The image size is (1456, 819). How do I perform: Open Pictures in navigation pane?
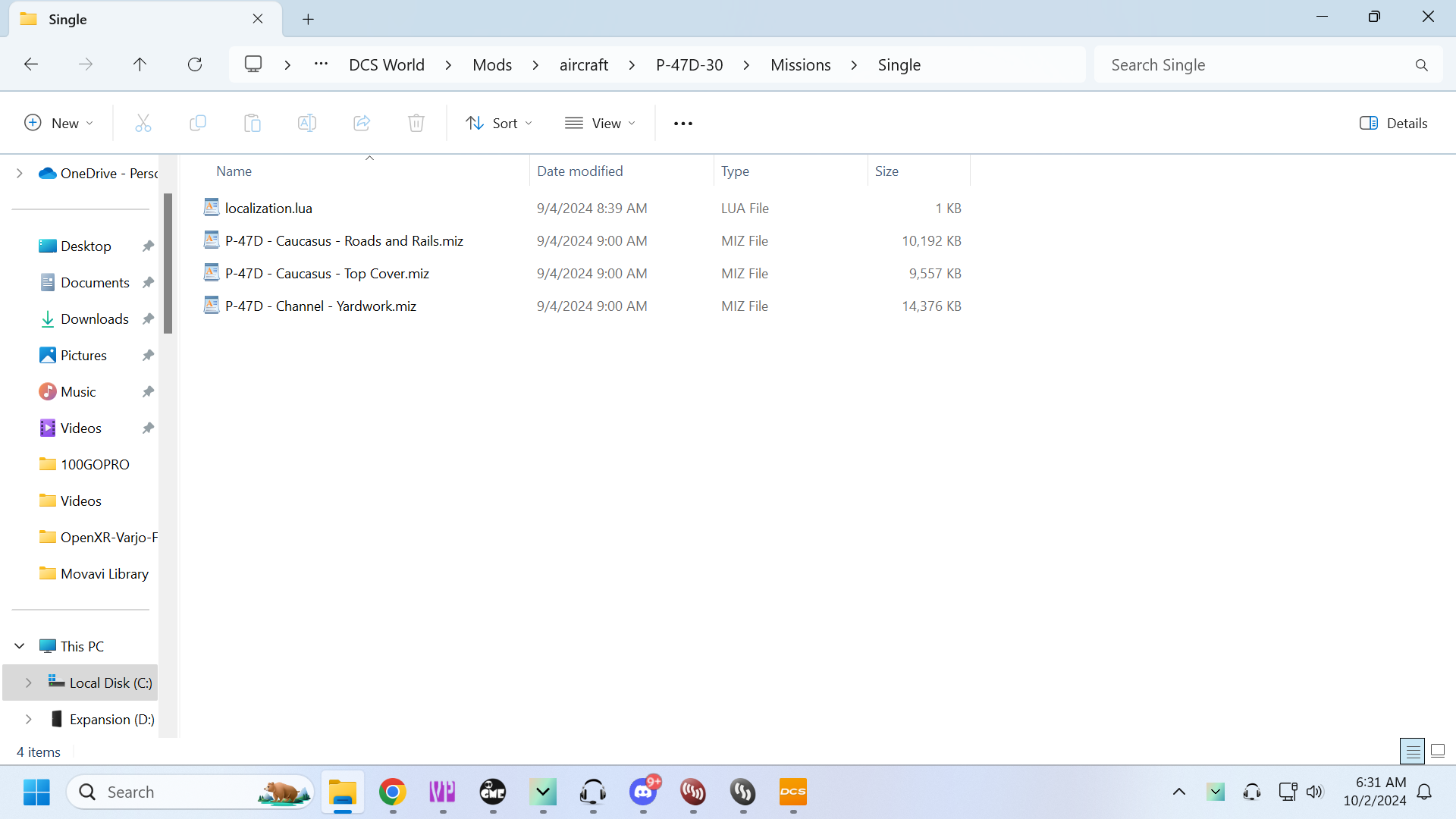click(x=83, y=356)
